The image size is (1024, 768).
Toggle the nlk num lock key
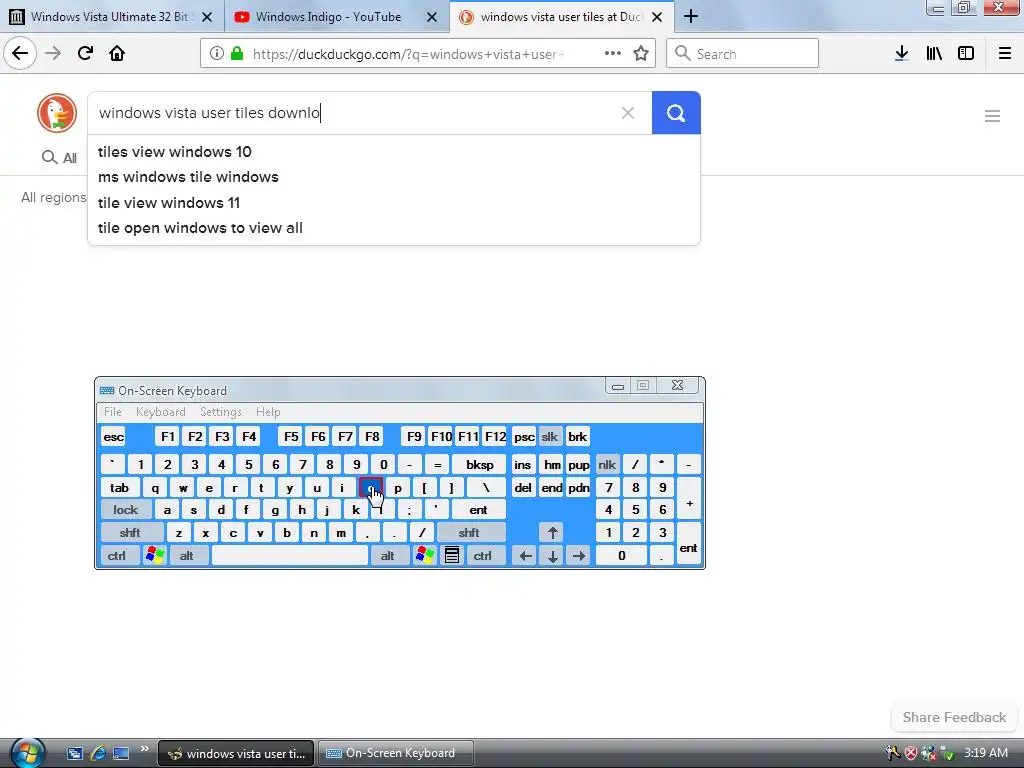607,465
